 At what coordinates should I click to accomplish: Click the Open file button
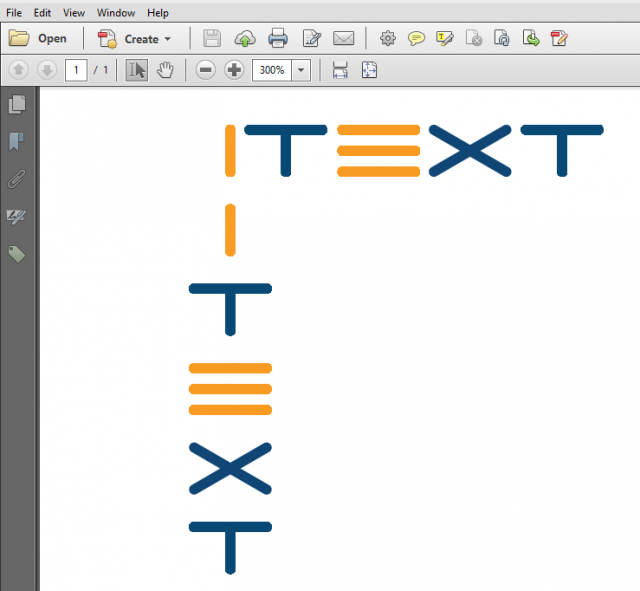coord(38,39)
